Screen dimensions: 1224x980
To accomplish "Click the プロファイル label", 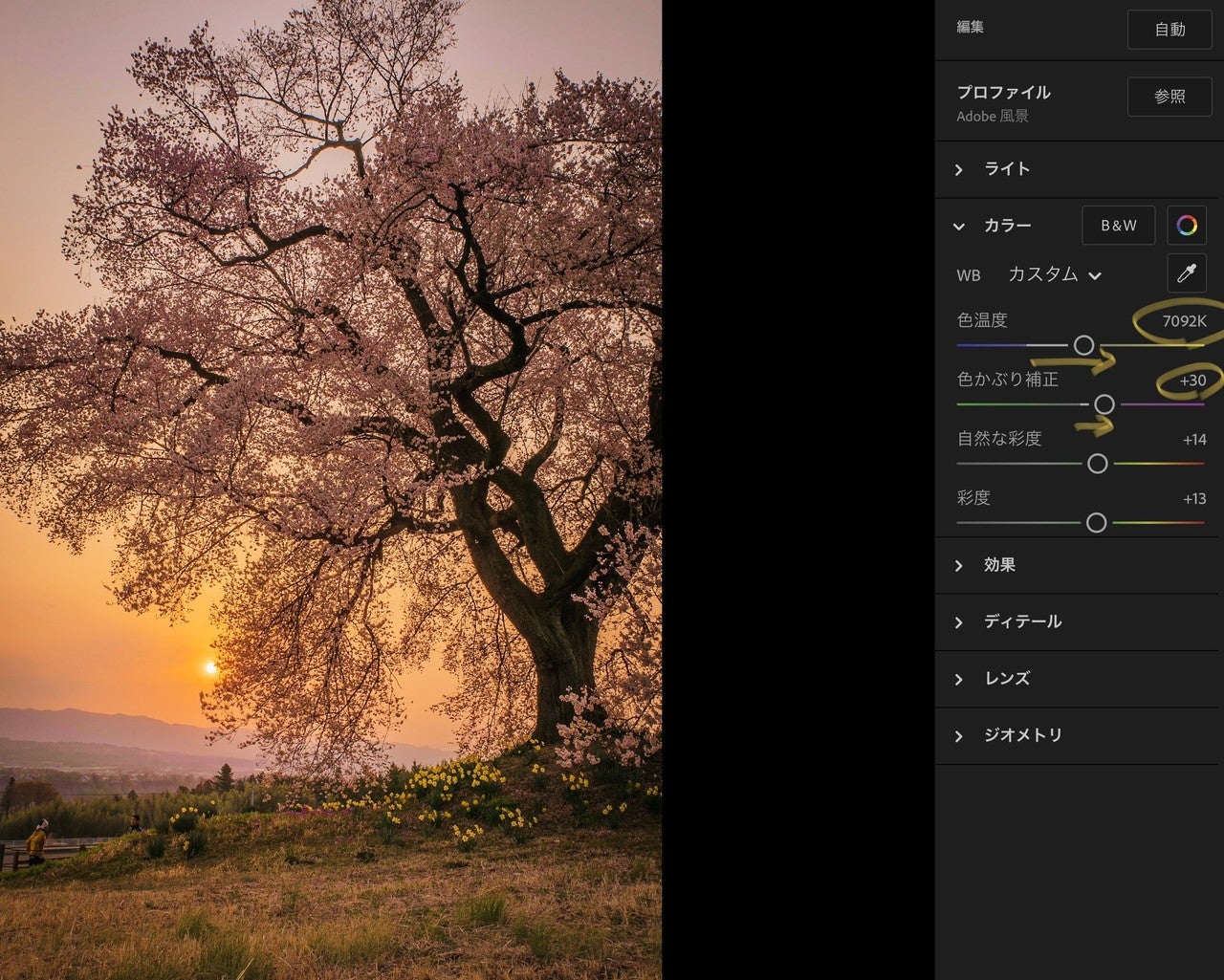I will (x=1003, y=92).
